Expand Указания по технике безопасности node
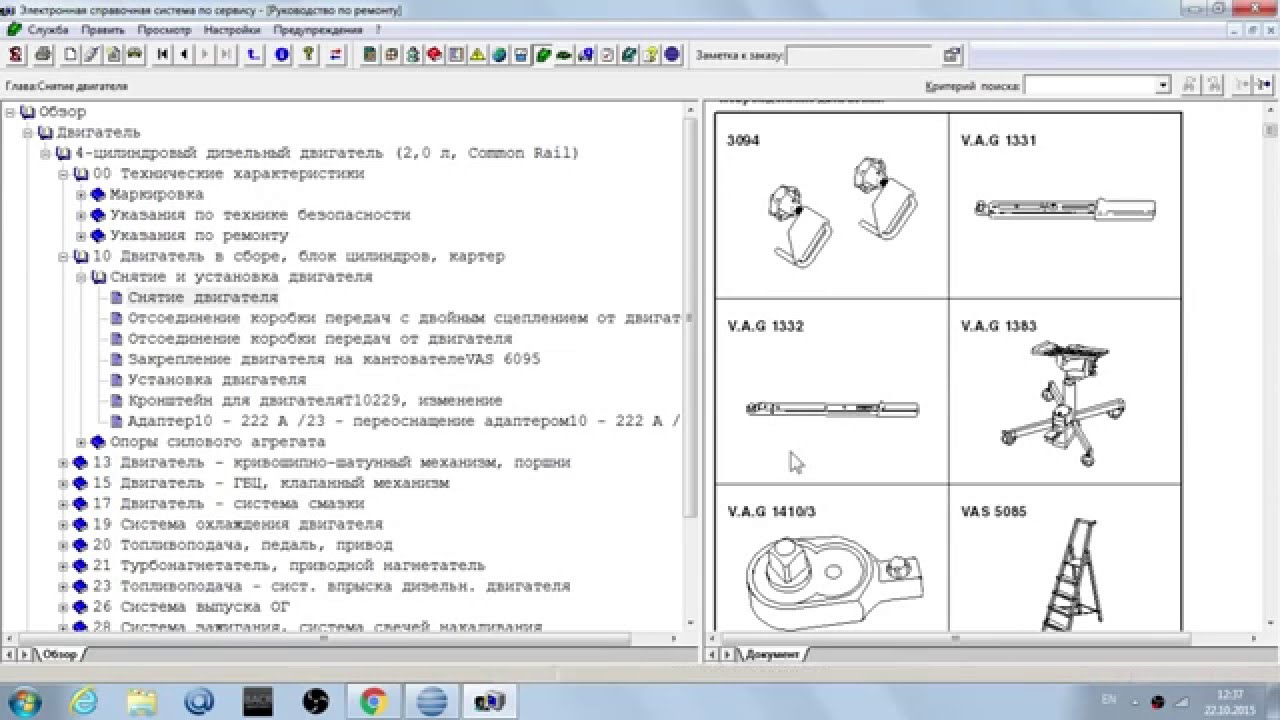 (x=82, y=215)
